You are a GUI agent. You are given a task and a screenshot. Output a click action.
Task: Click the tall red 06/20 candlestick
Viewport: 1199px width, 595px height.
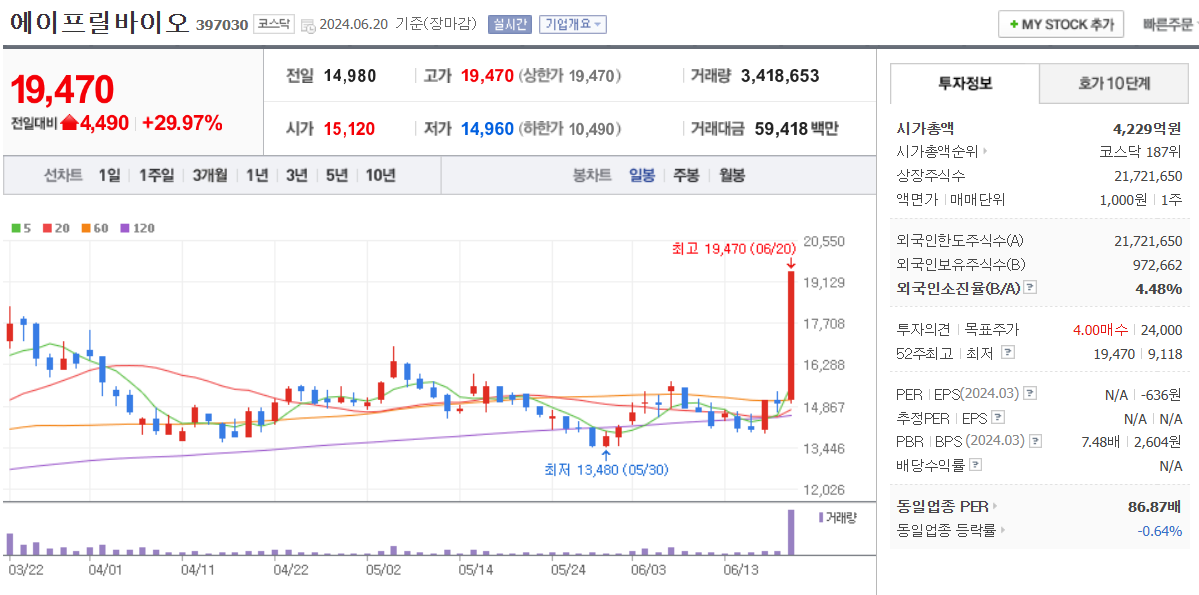(791, 335)
